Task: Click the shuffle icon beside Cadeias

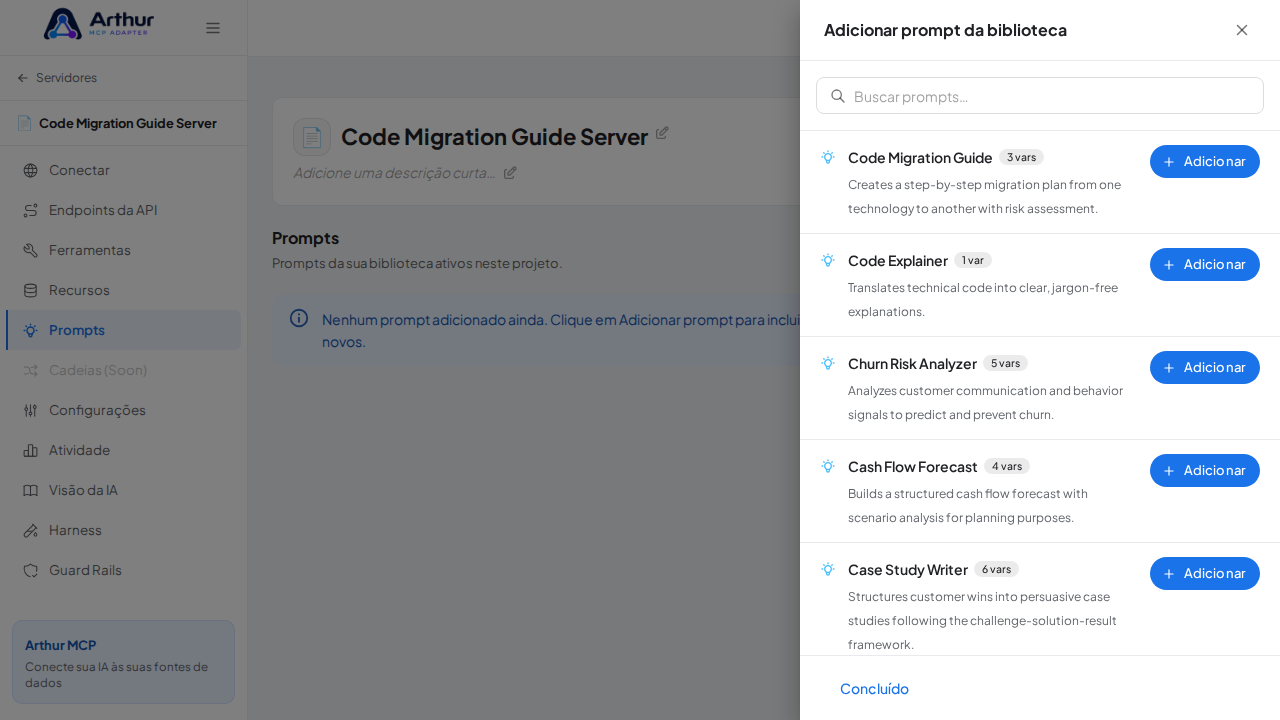Action: point(30,370)
